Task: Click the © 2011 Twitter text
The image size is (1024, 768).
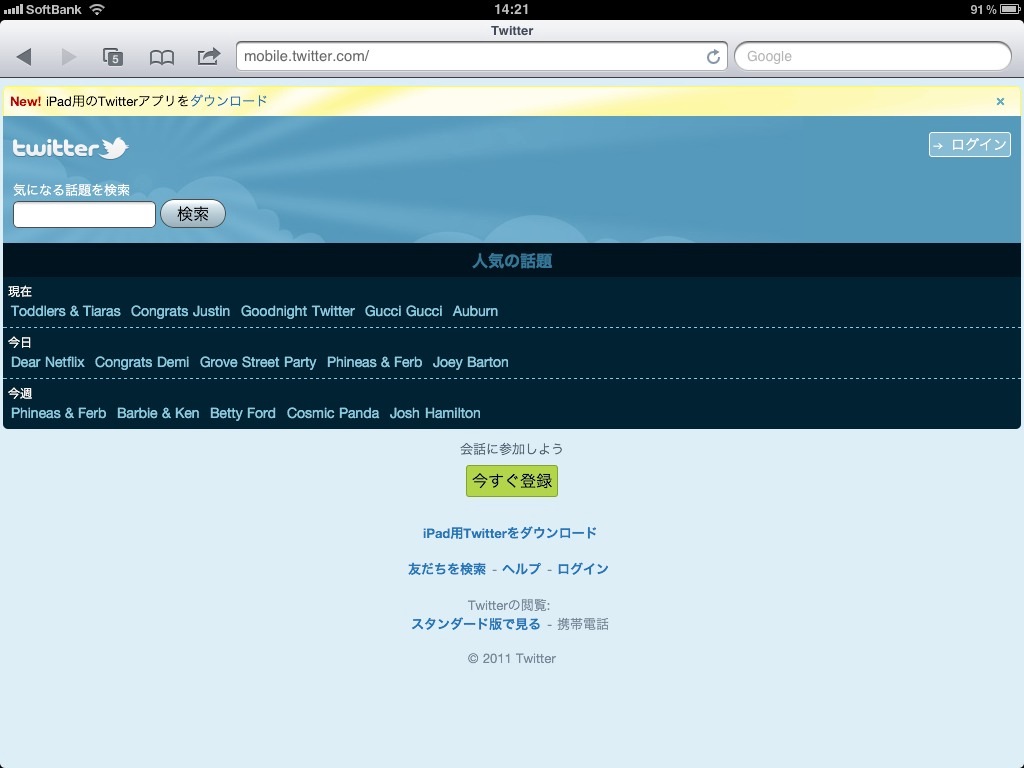Action: coord(512,658)
